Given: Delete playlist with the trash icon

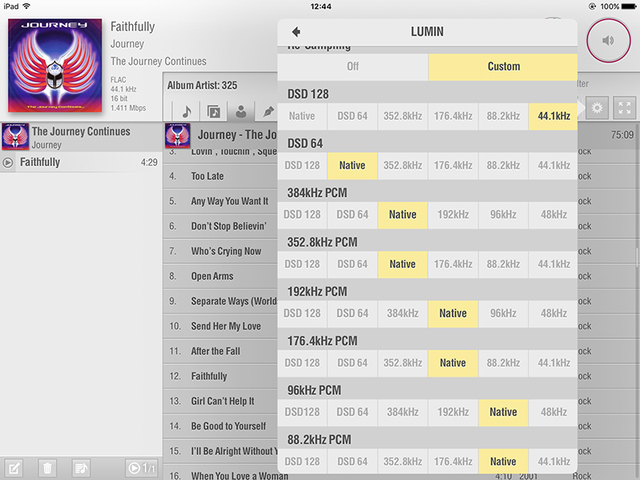Looking at the screenshot, I should (47, 468).
